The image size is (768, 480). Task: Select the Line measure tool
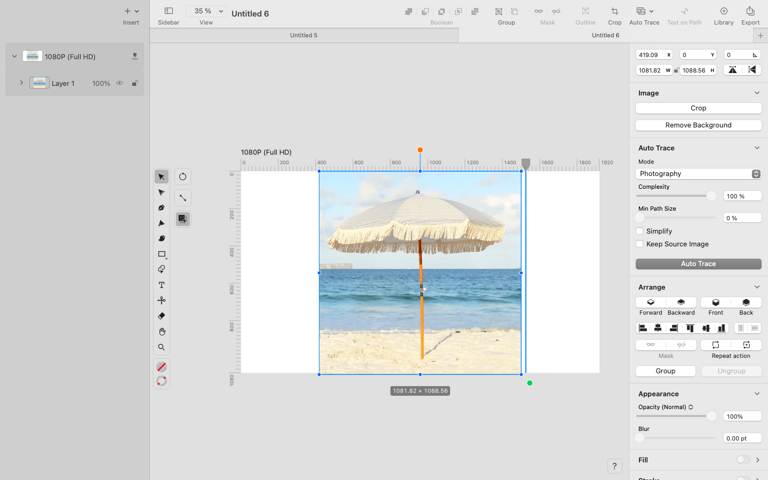(x=183, y=198)
